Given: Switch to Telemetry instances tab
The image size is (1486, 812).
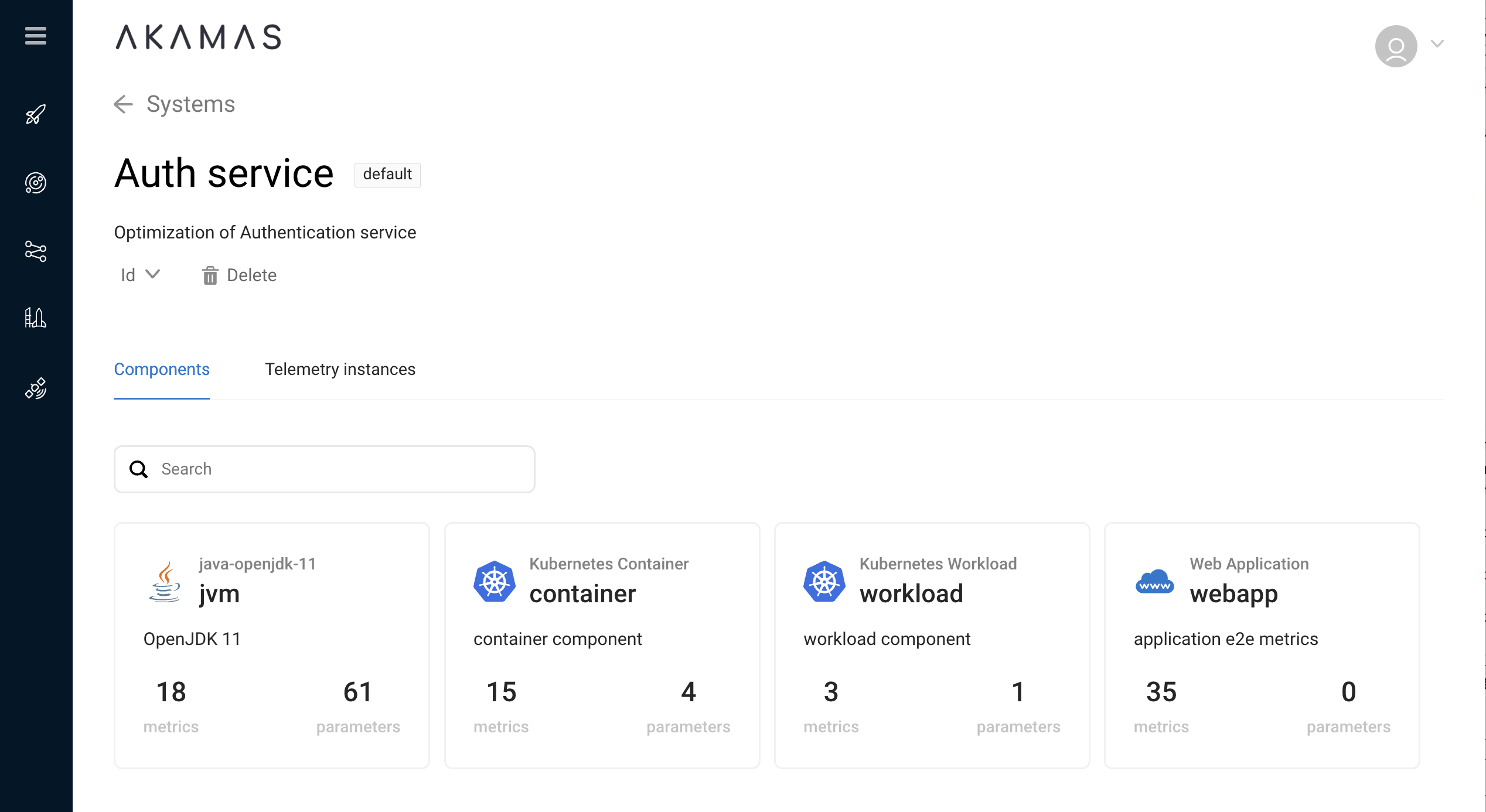Looking at the screenshot, I should click(340, 369).
